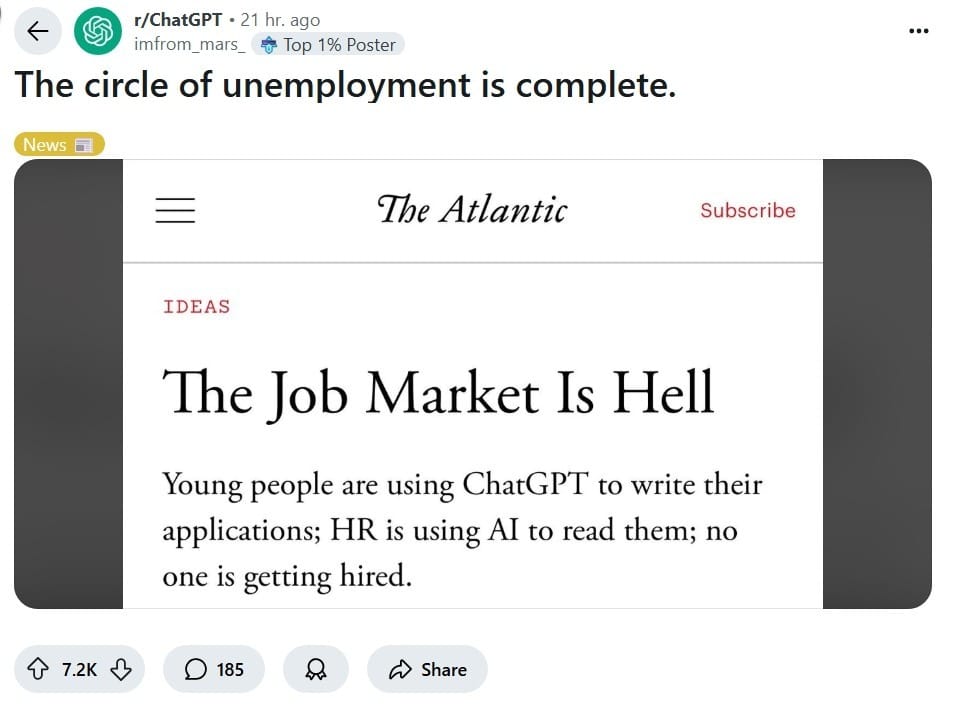Click the post title about unemployment circle
The width and height of the screenshot is (955, 706).
pyautogui.click(x=345, y=85)
